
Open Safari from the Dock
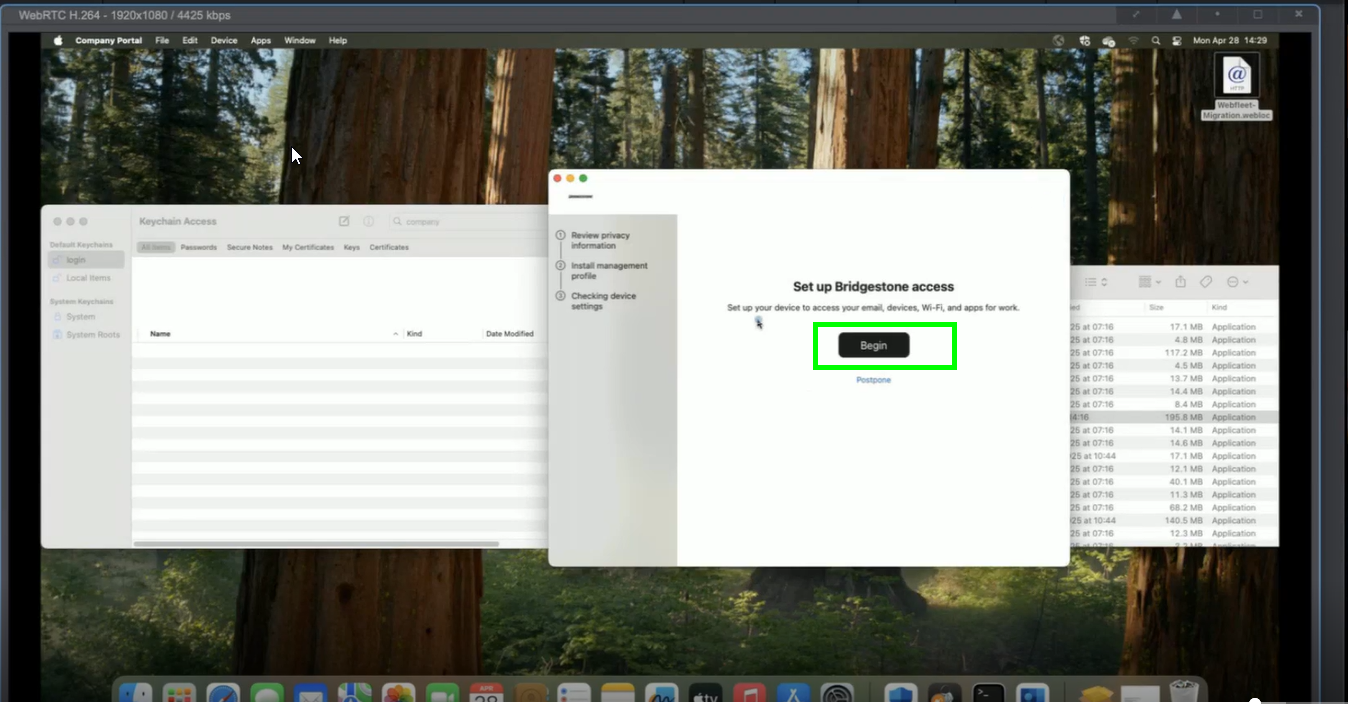pos(223,693)
